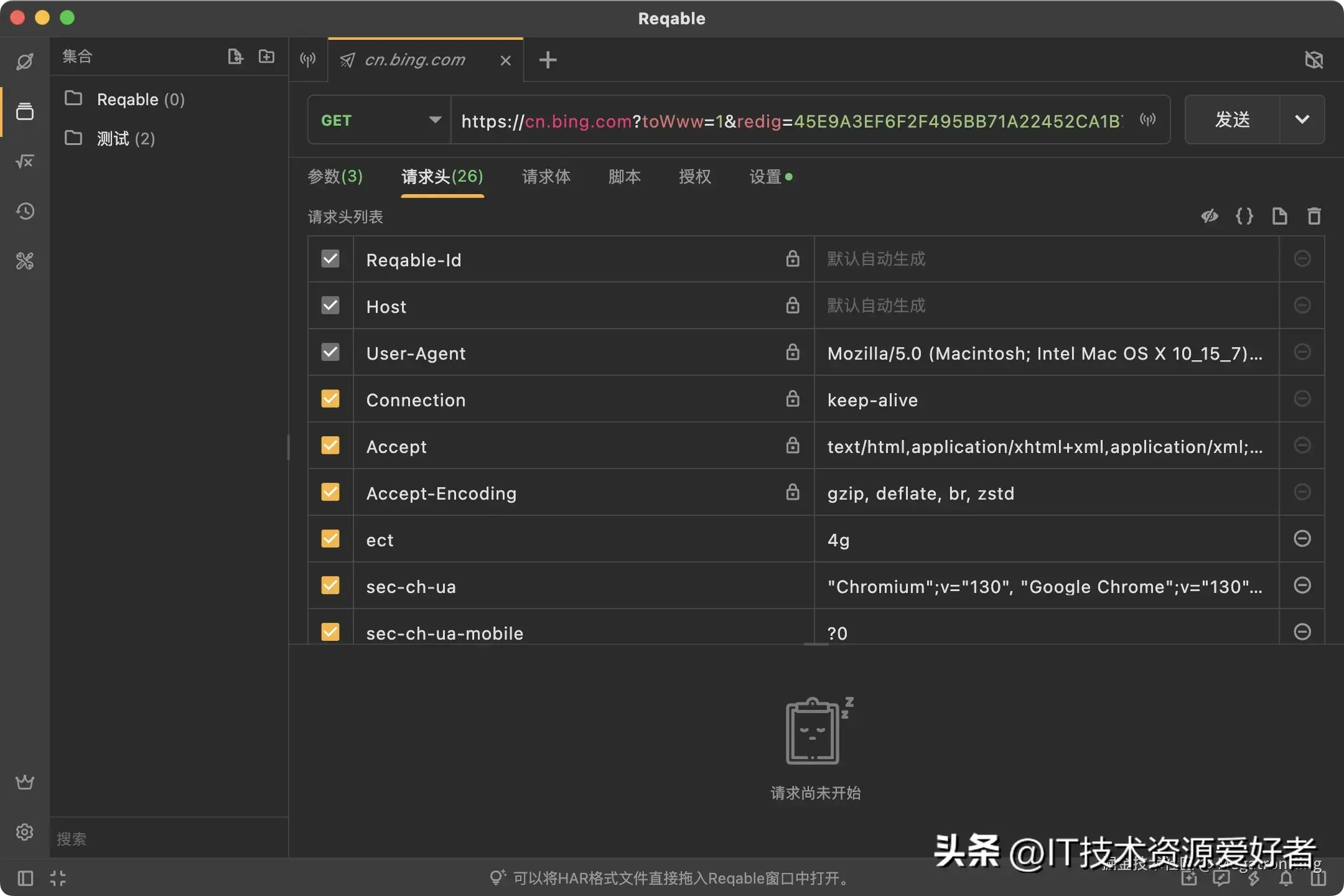Uncheck the Connection header

tap(330, 399)
